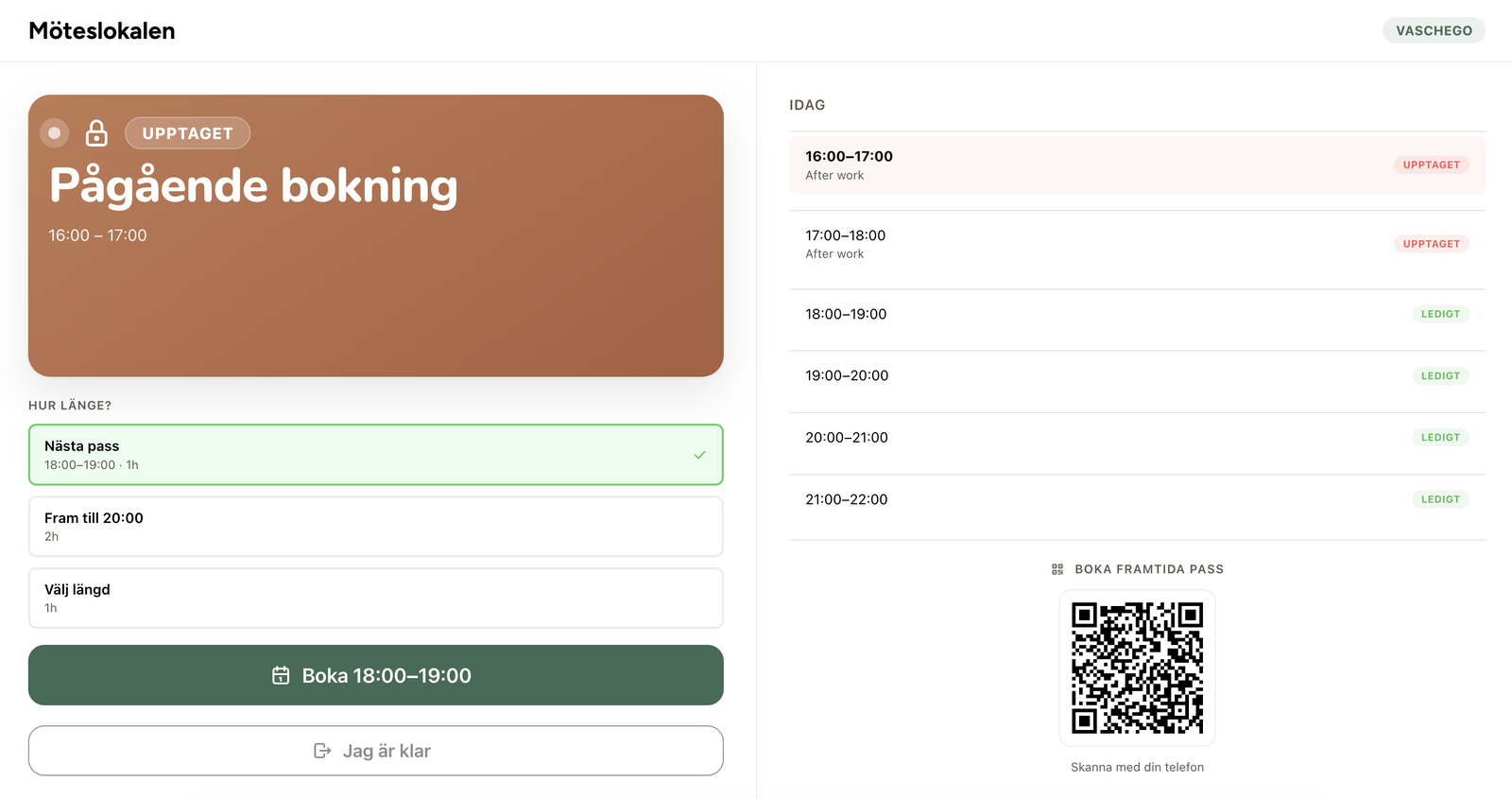Click the Skanna med din telefon caption
The image size is (1512, 799).
[1137, 767]
